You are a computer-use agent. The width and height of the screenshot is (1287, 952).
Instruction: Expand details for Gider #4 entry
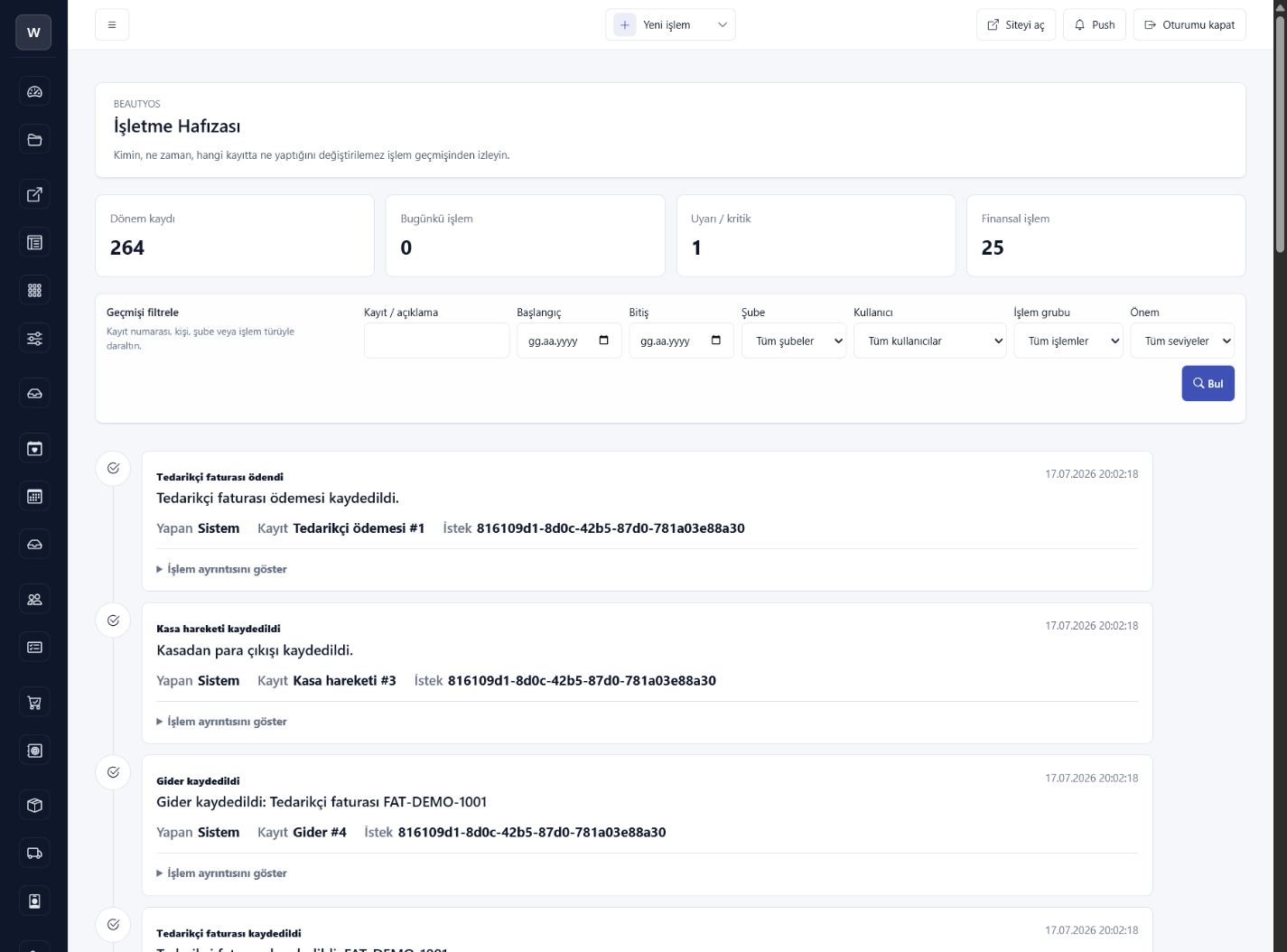click(221, 873)
